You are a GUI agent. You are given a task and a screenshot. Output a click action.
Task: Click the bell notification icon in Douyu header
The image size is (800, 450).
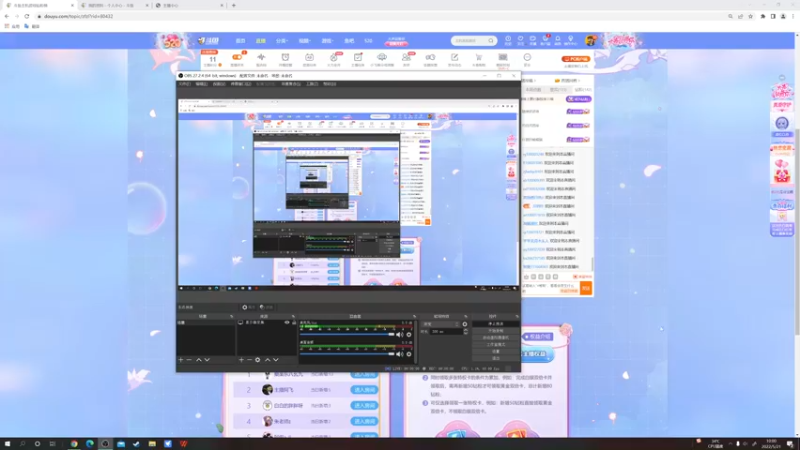pos(558,39)
